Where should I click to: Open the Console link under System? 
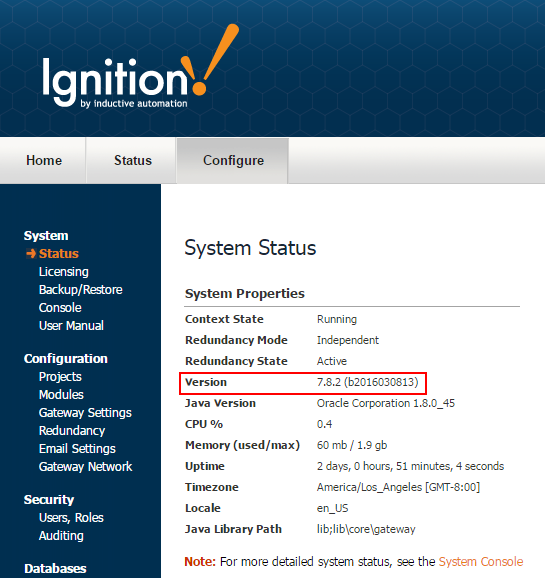pos(60,308)
